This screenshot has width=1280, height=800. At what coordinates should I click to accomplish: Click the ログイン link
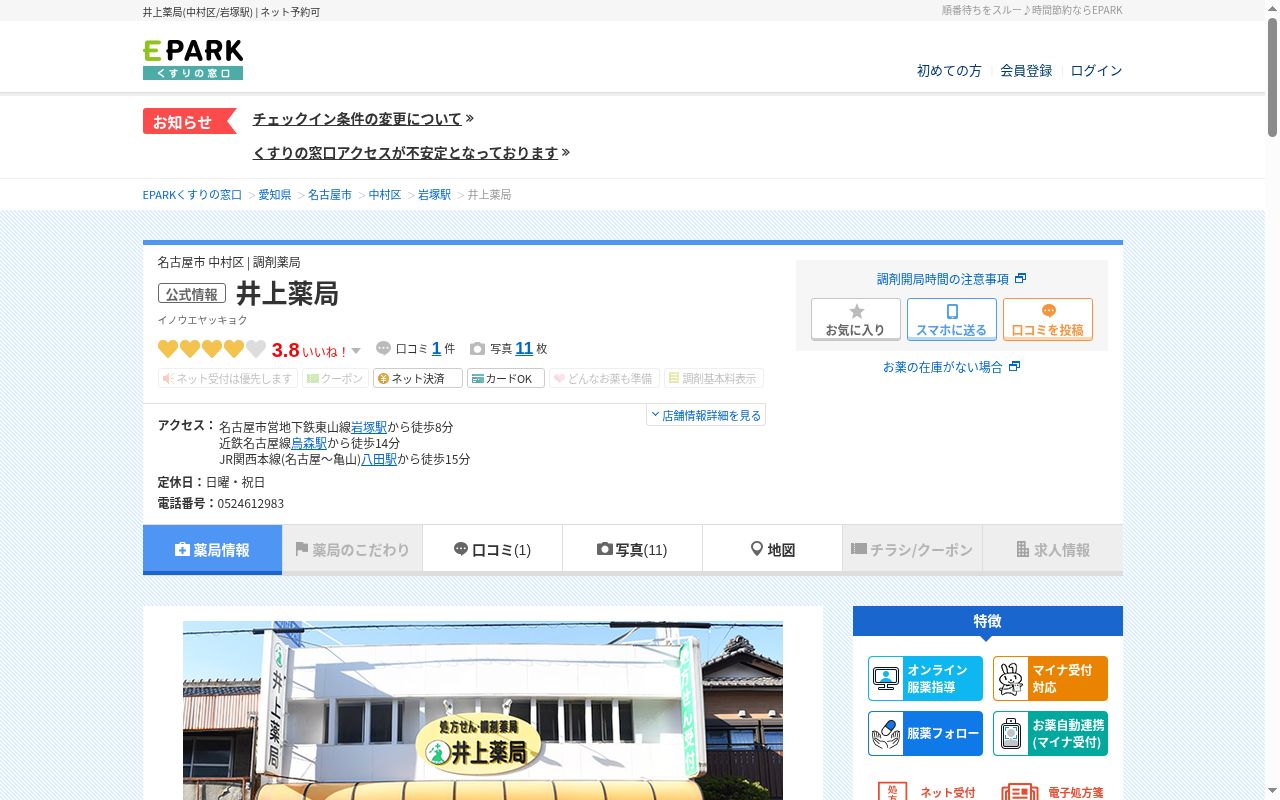[x=1096, y=71]
